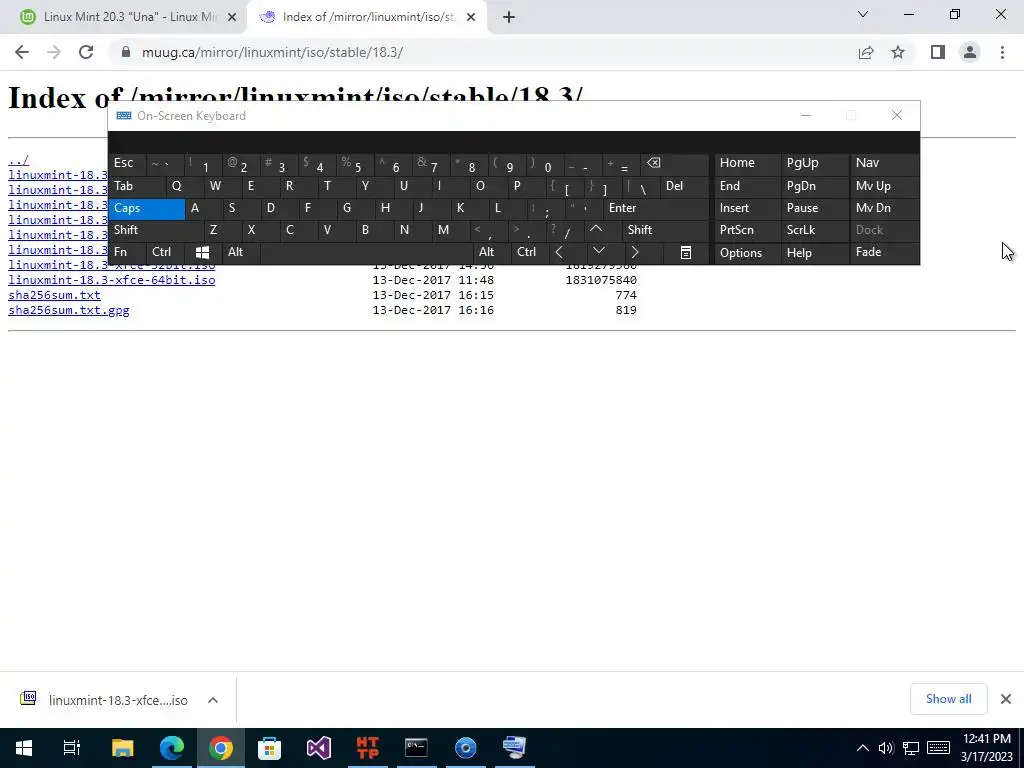Viewport: 1024px width, 768px height.
Task: Tap the Fade key
Action: tap(884, 252)
